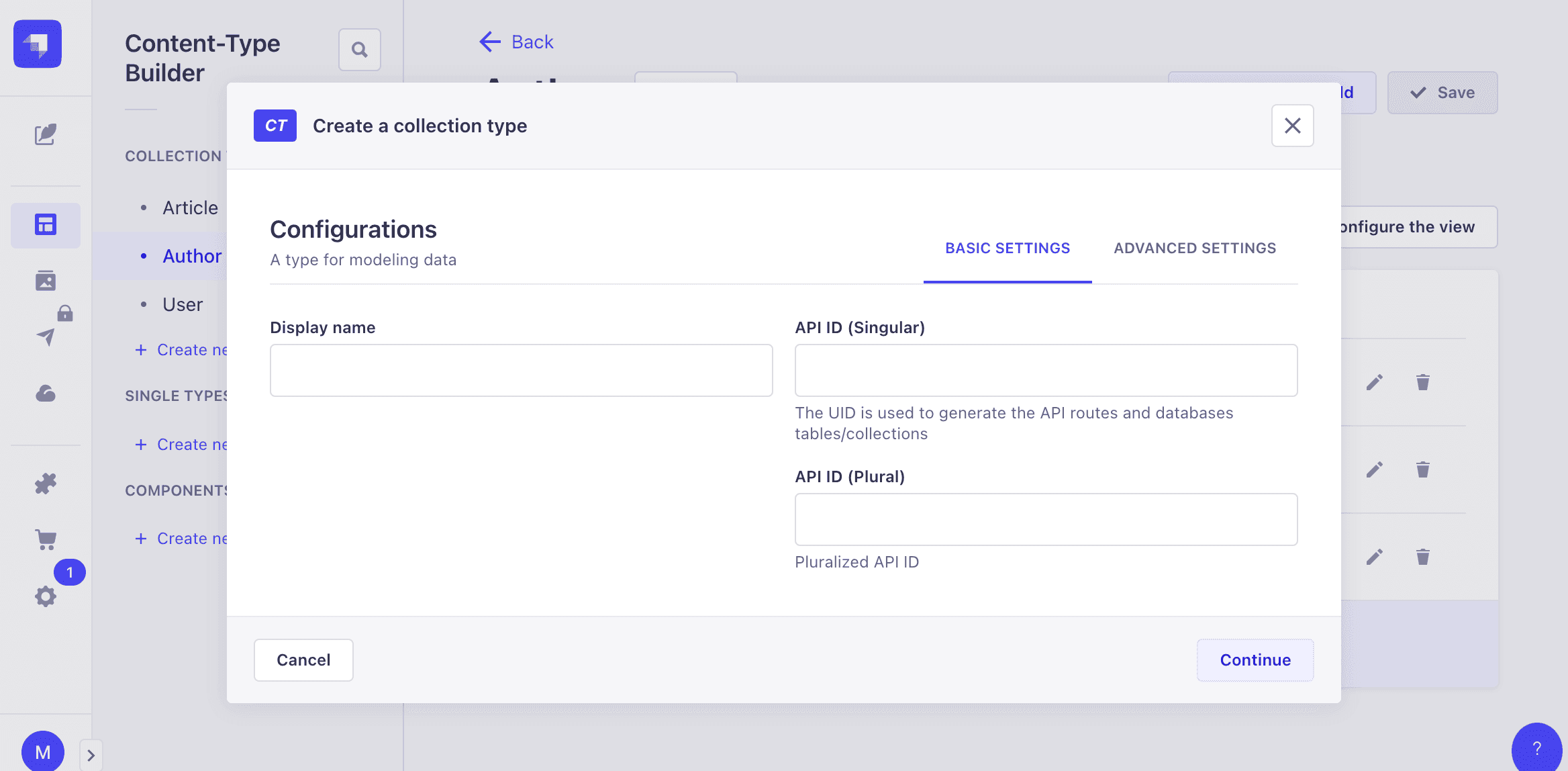Open the Deploy cloud icon
Image resolution: width=1568 pixels, height=771 pixels.
coord(46,393)
